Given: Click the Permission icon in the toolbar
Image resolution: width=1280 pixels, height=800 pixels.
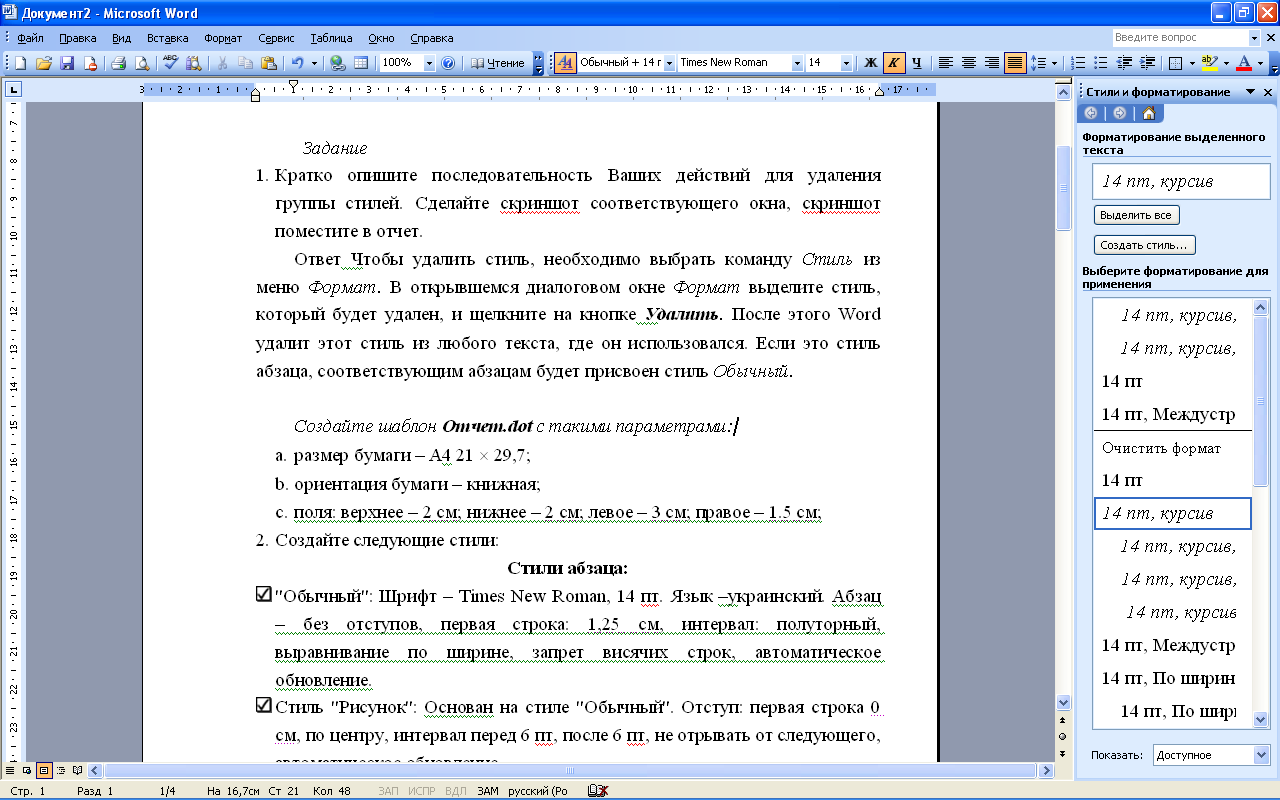Looking at the screenshot, I should [91, 63].
